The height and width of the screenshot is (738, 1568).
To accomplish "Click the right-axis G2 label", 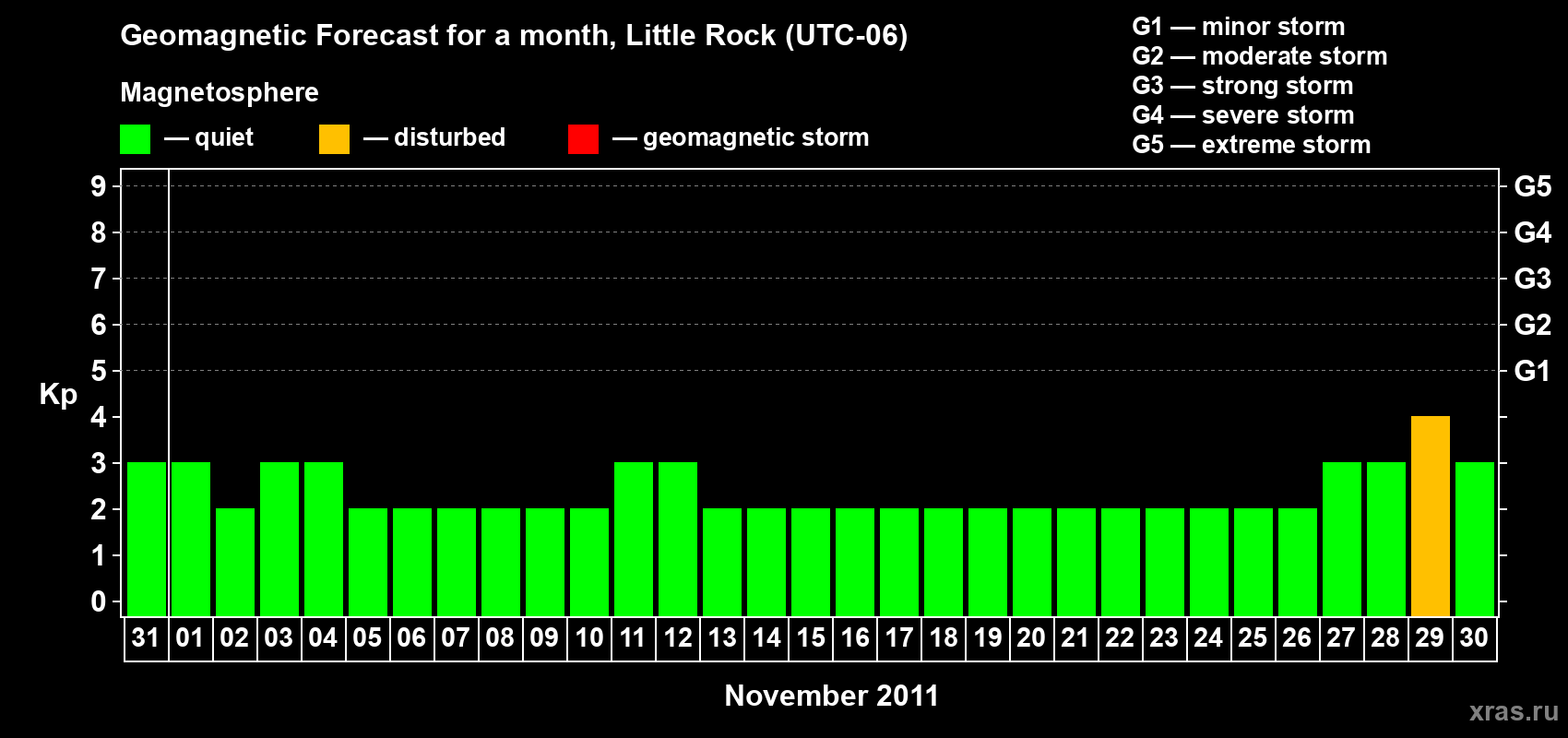I will (x=1533, y=325).
